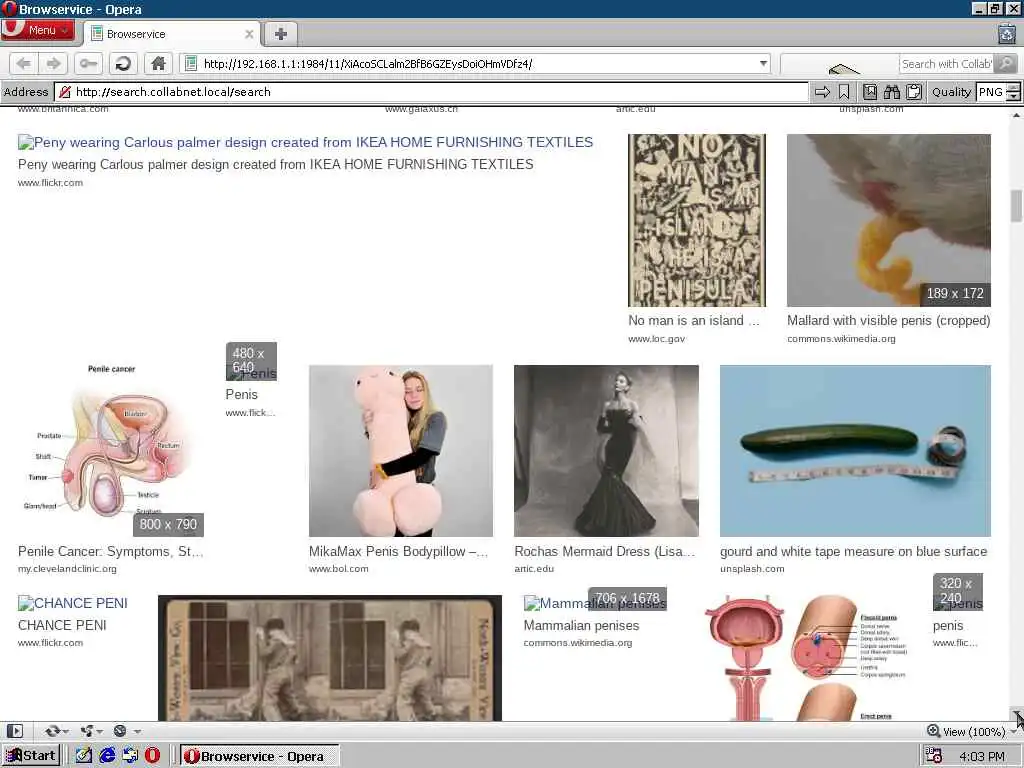Click the vertical scrollbar thumb
The image size is (1024, 768).
pos(1016,205)
